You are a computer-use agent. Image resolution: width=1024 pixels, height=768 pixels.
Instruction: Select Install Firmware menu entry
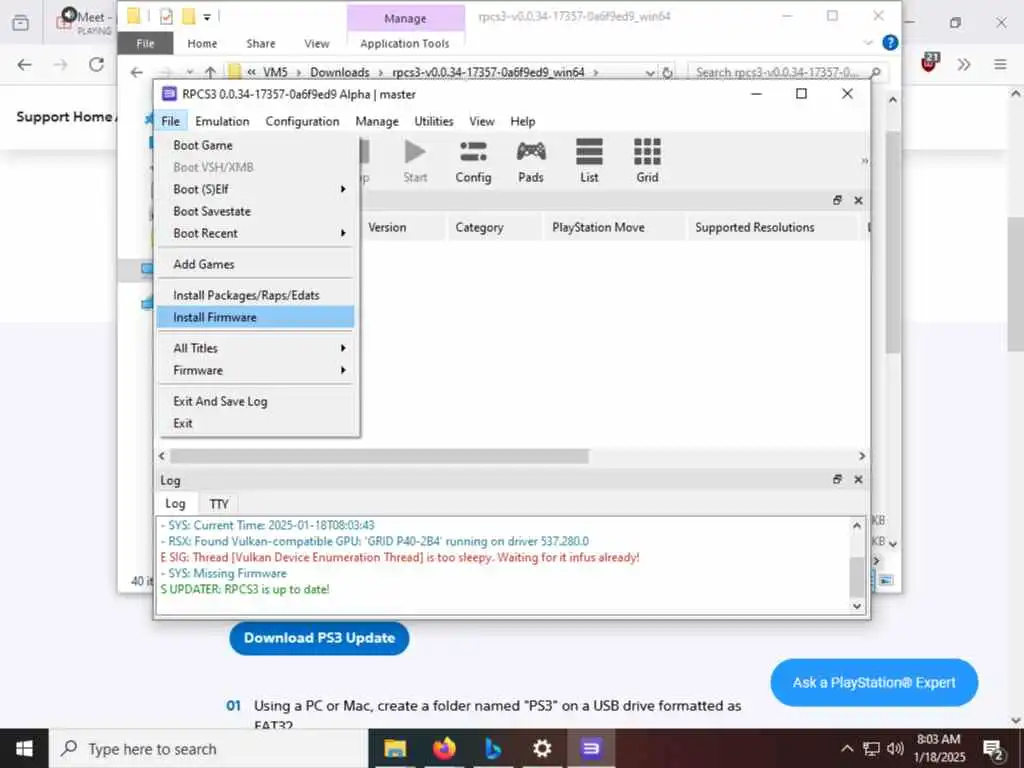255,317
